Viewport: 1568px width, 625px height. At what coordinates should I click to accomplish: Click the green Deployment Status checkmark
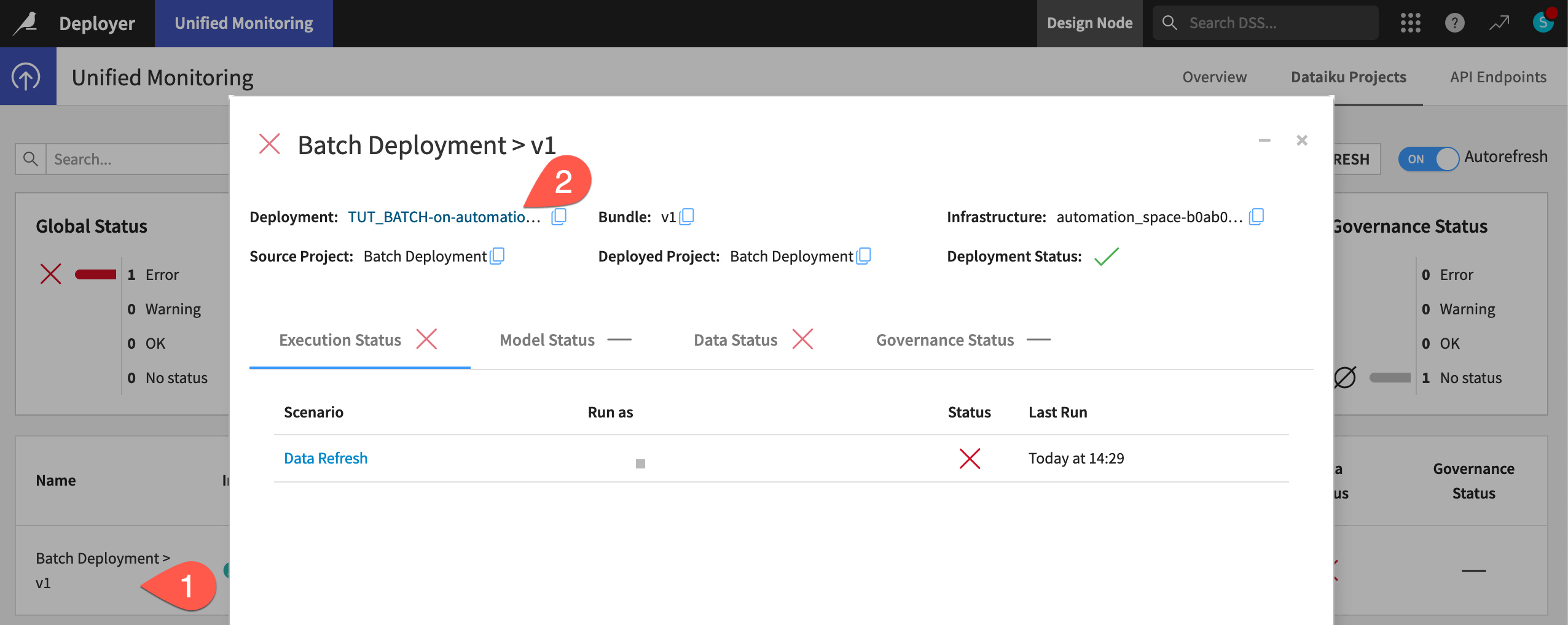coord(1107,256)
